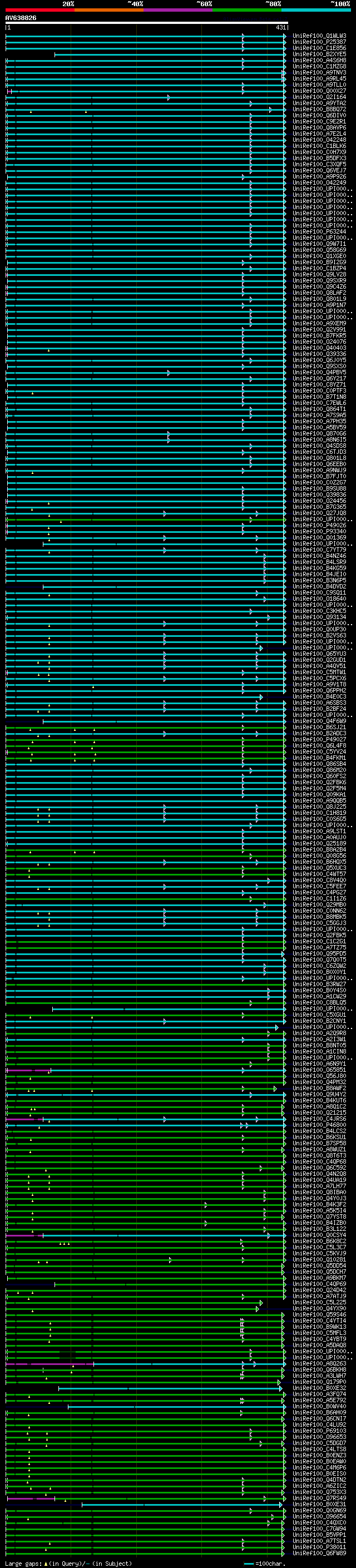Open hit UniRef100_P25387
This screenshot has width=356, height=1568.
pos(319,42)
